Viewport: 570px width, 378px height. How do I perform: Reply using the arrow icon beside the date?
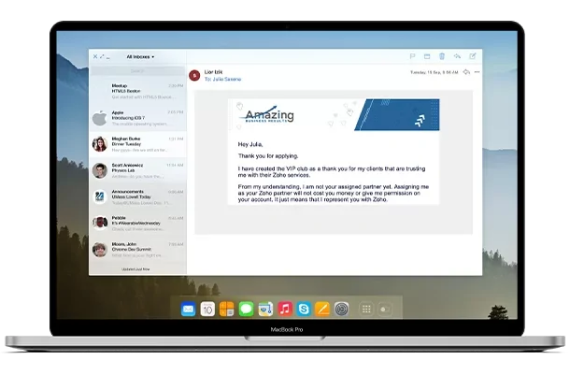point(466,72)
